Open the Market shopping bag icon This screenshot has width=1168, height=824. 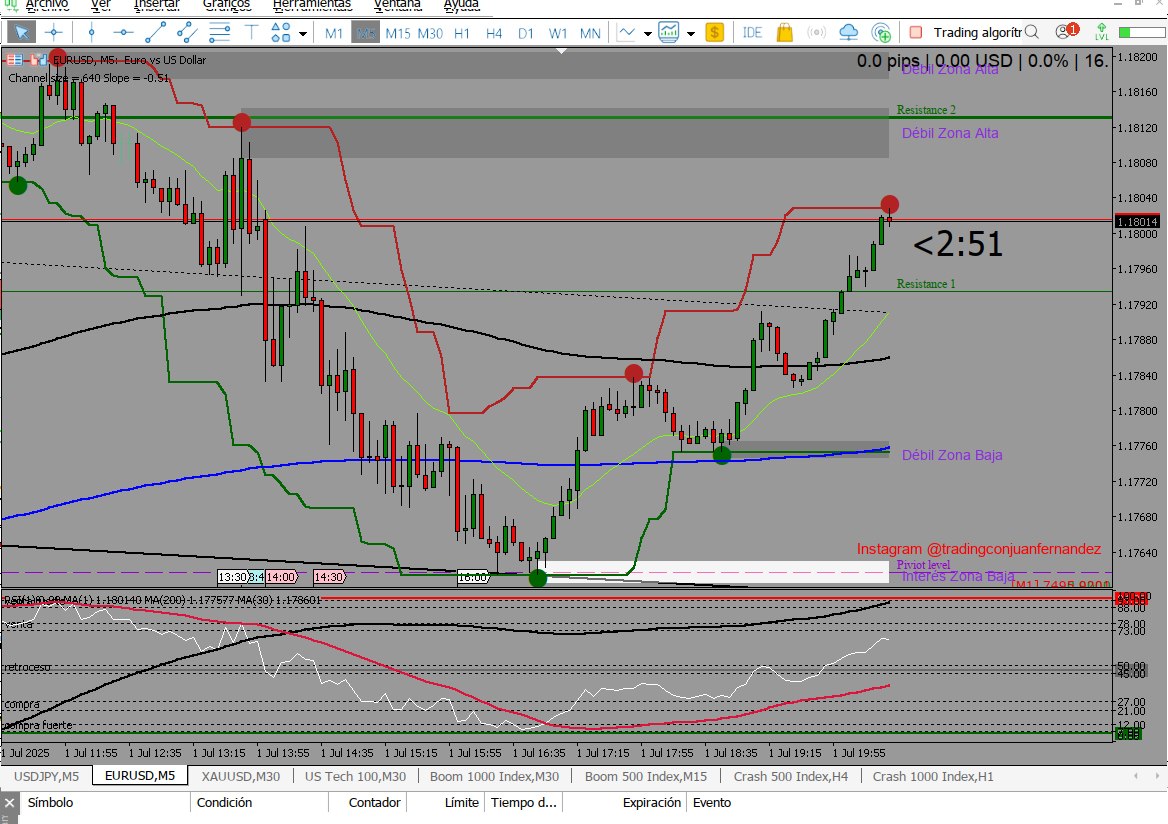785,33
